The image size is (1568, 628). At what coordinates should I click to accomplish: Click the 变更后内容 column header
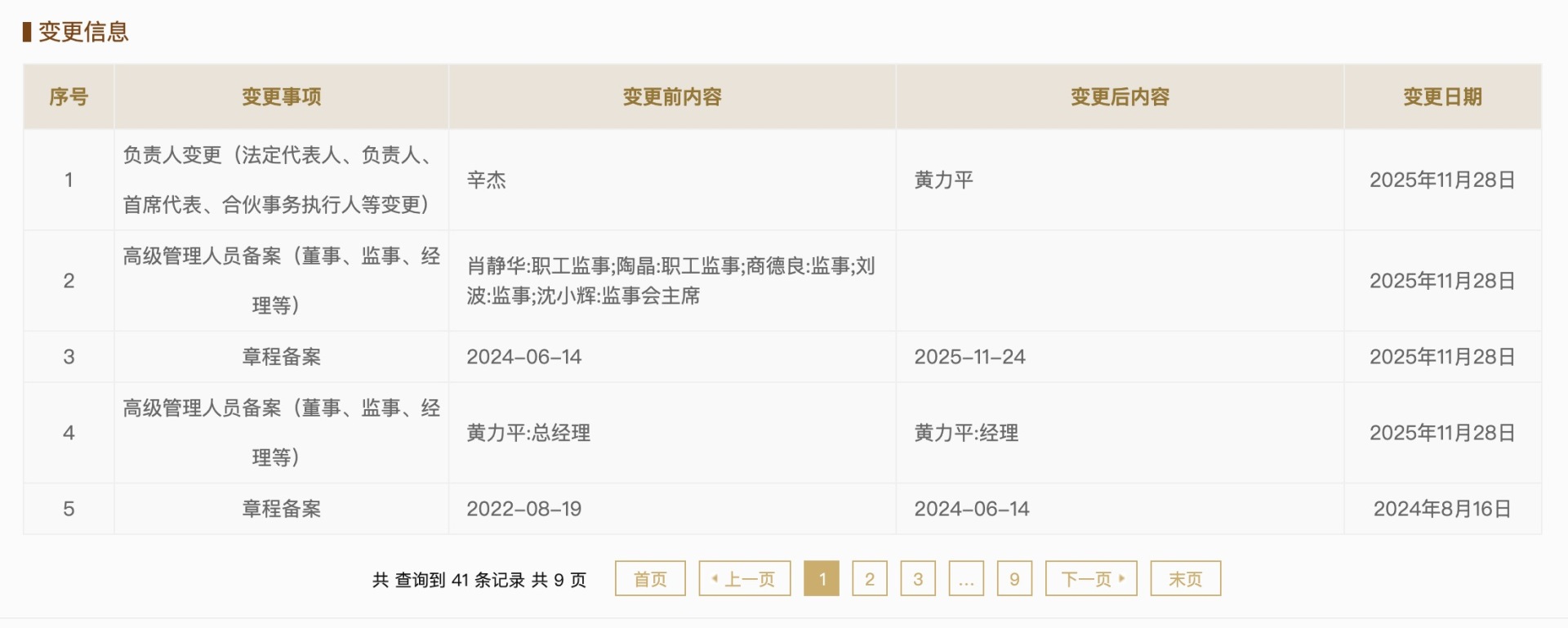[1120, 96]
